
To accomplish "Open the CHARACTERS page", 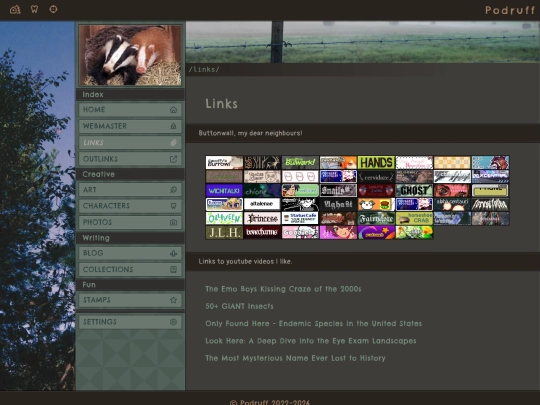I will (130, 206).
